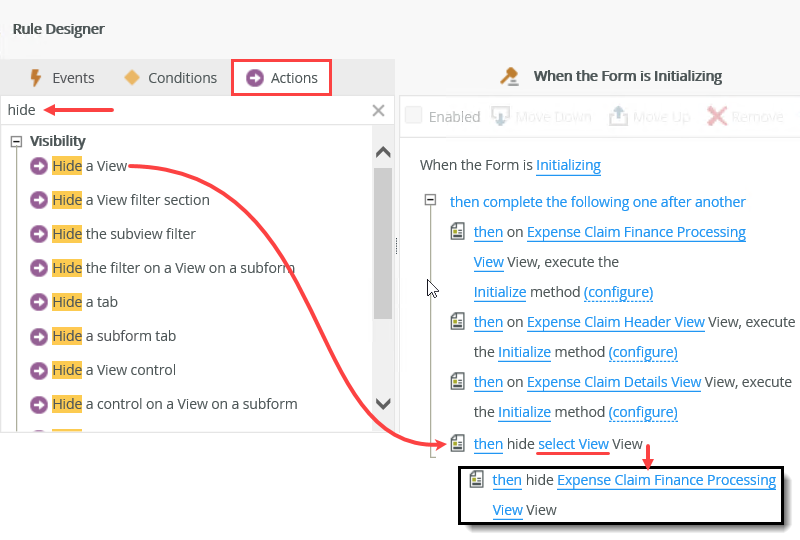
Task: Click rule icon beside hide select View
Action: [458, 444]
